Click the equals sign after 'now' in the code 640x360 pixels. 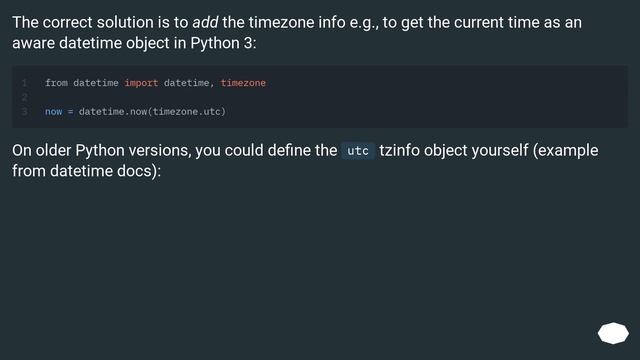(x=71, y=111)
